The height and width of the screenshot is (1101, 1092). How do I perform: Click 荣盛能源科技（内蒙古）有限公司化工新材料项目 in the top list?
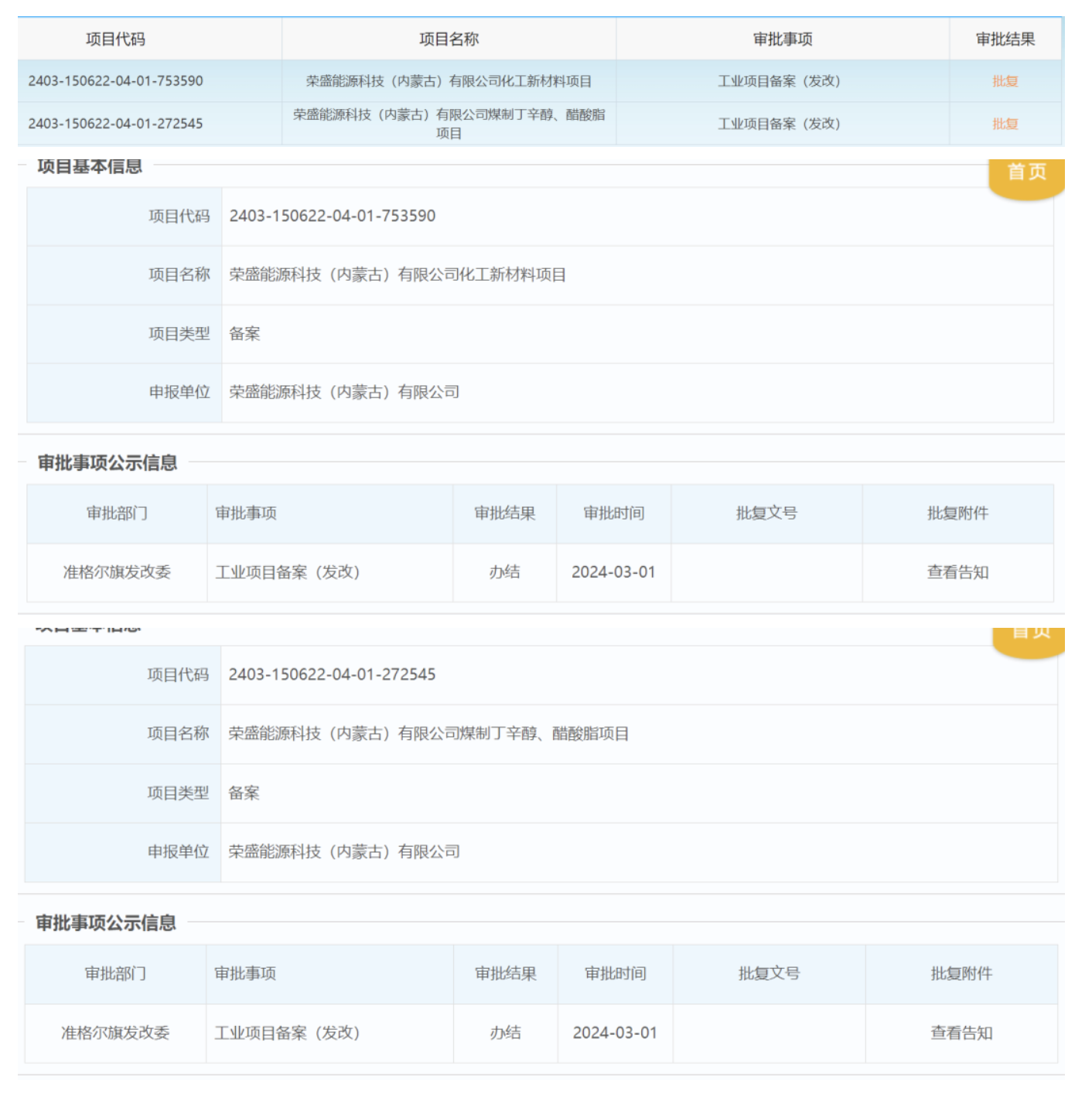click(x=449, y=81)
